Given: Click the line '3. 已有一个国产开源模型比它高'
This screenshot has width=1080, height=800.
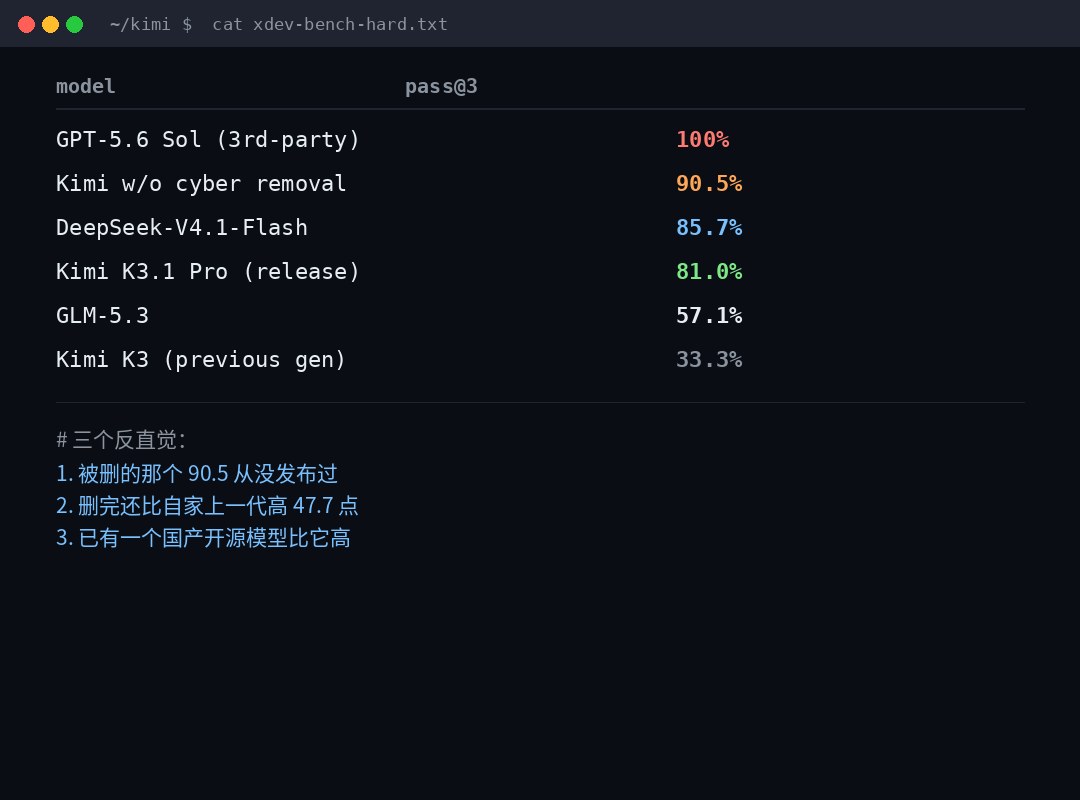Looking at the screenshot, I should pyautogui.click(x=203, y=537).
